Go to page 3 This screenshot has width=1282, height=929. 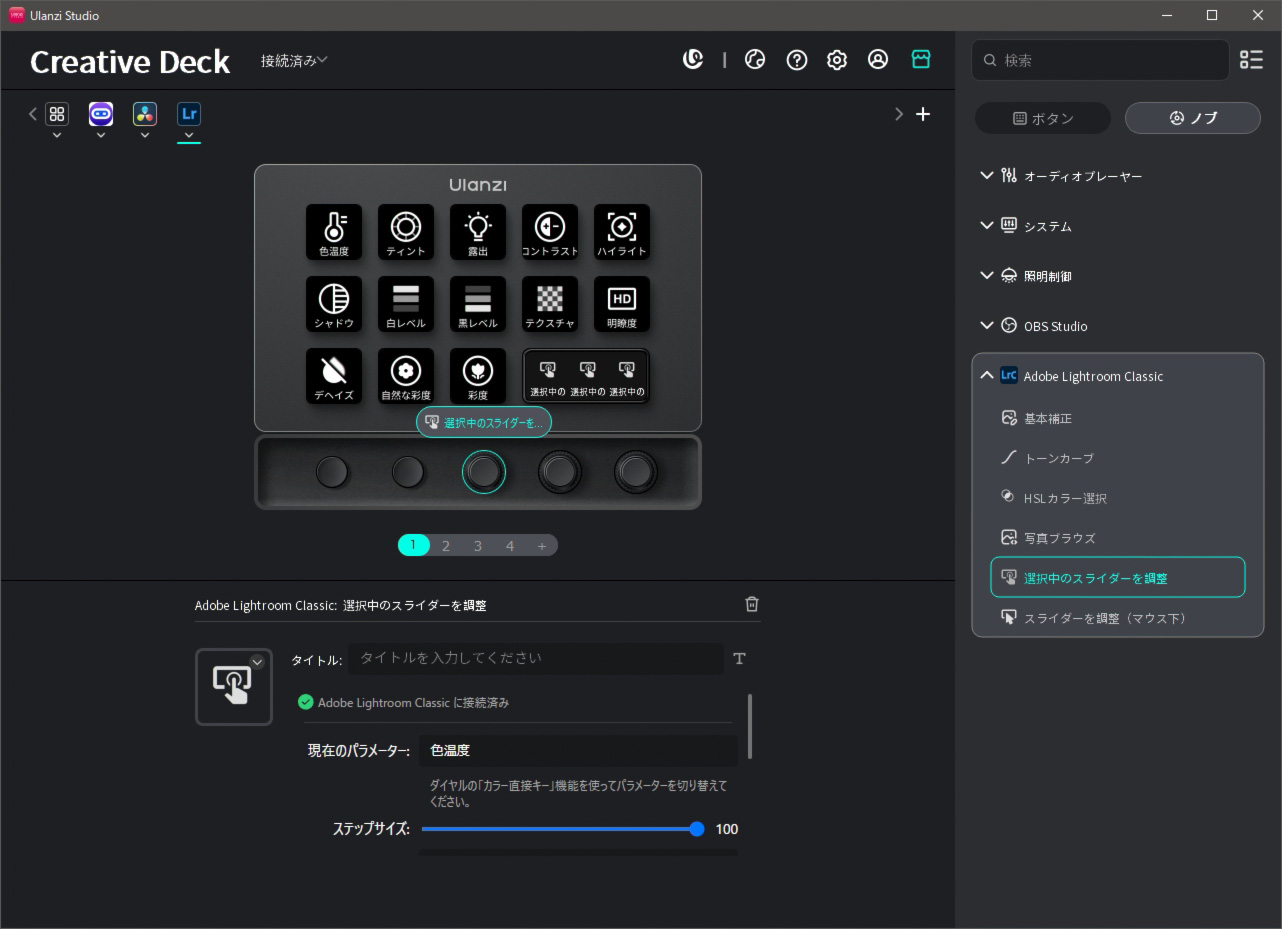[478, 545]
